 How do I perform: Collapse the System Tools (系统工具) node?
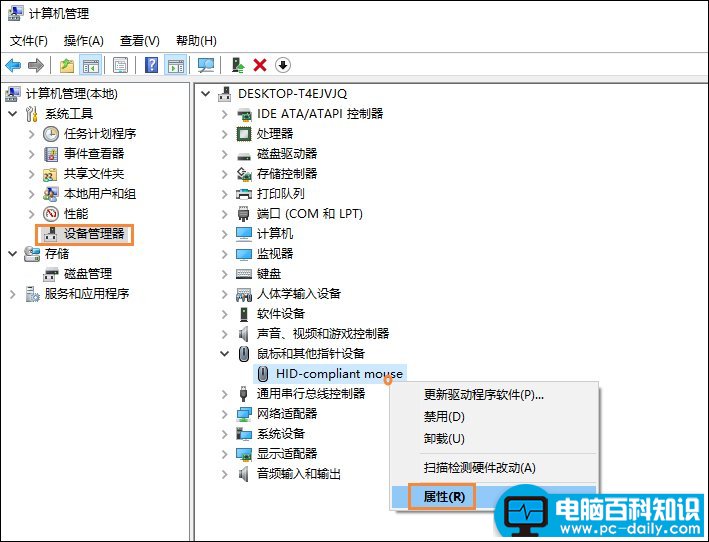click(13, 113)
